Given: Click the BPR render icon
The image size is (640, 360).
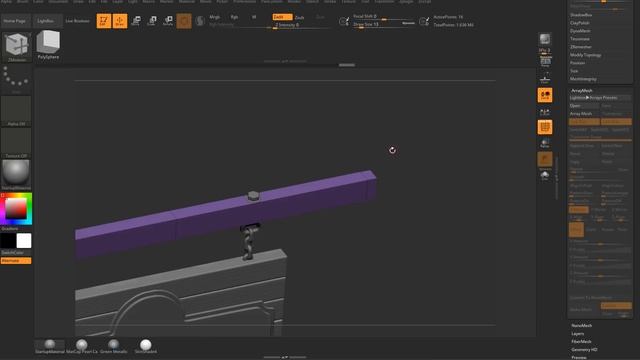Looking at the screenshot, I should pyautogui.click(x=545, y=39).
